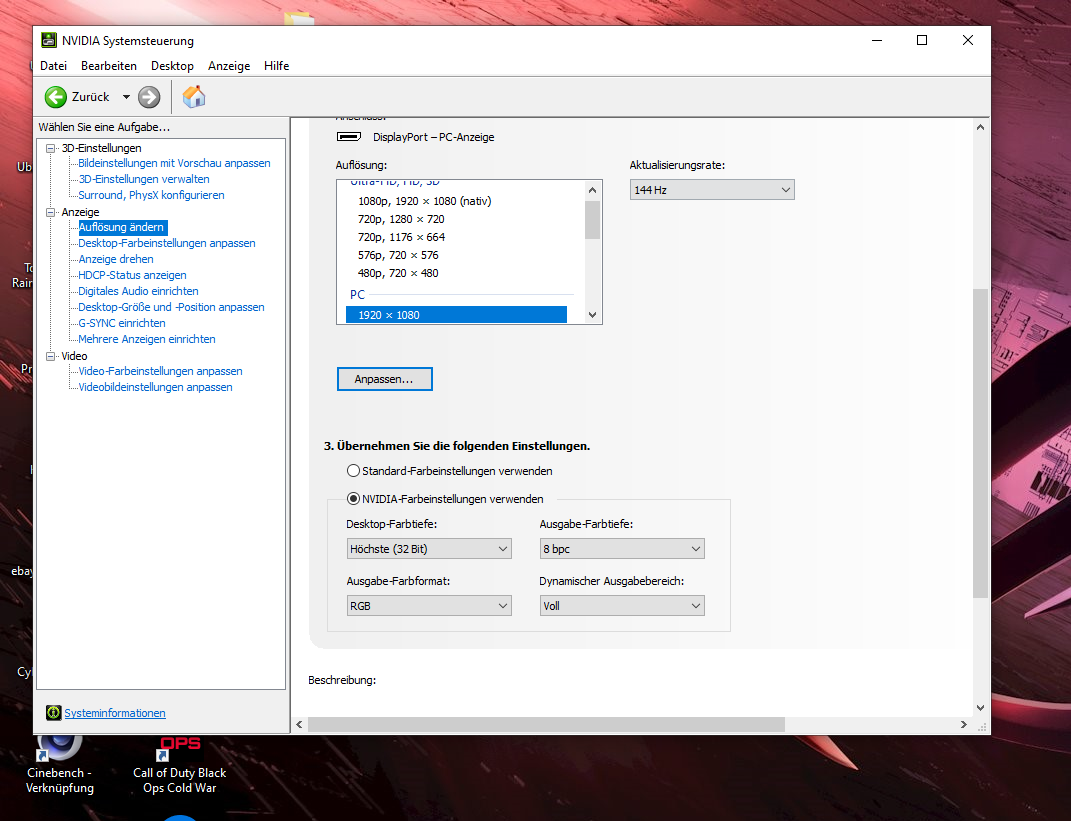Collapse the 3D-Einstellungen tree node

click(51, 148)
